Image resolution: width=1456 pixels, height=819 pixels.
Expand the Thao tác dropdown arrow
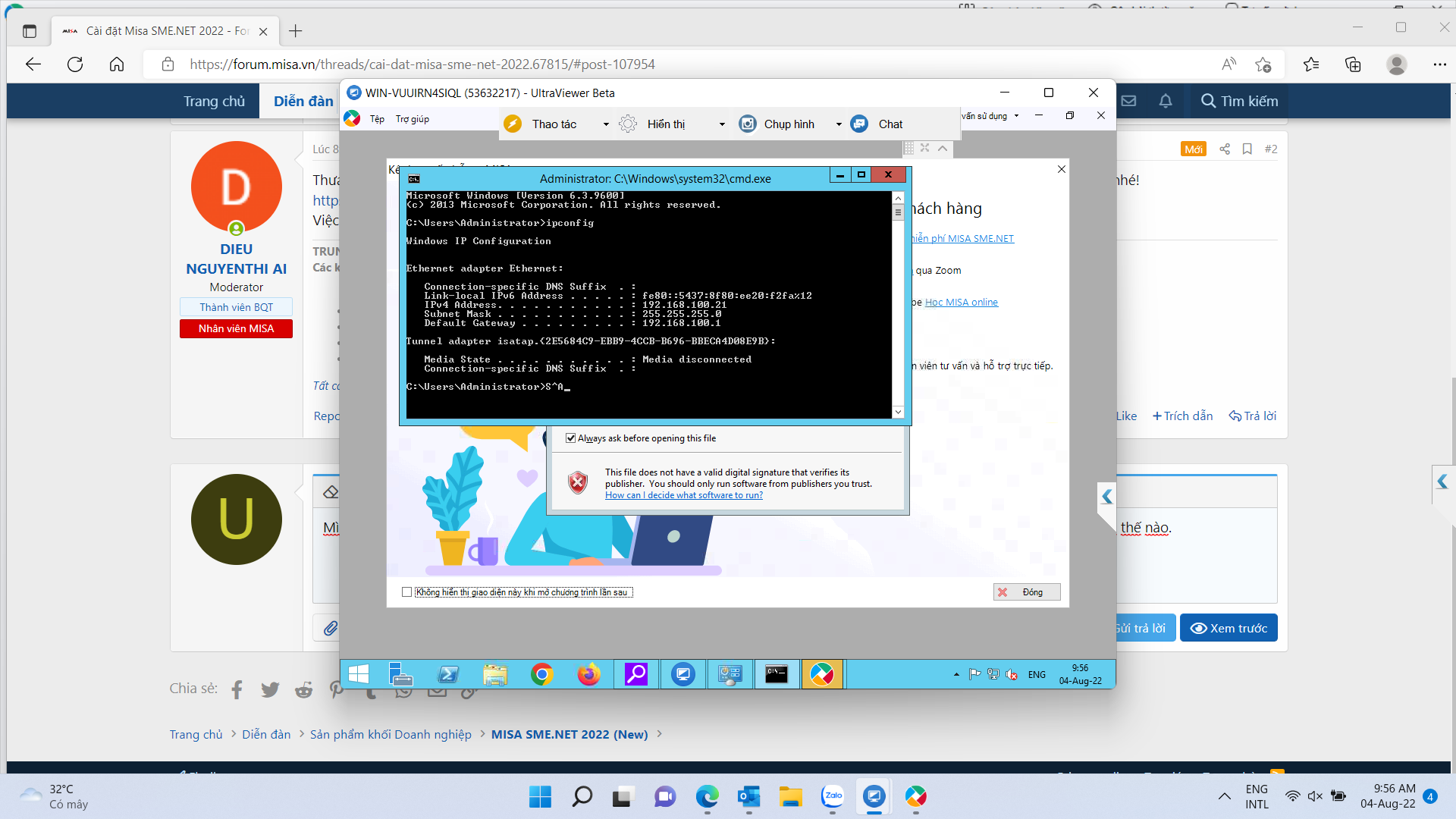[606, 124]
